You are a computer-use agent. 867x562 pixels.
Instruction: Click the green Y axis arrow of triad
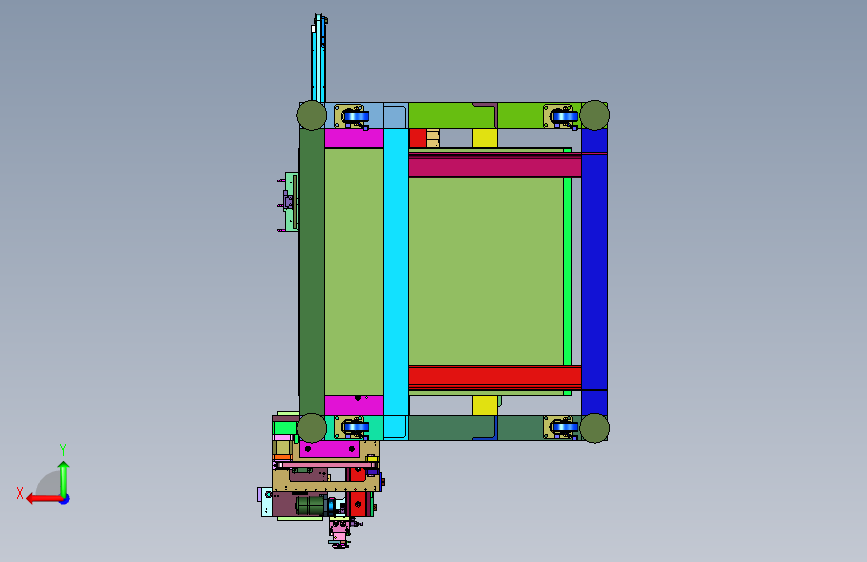click(x=64, y=479)
